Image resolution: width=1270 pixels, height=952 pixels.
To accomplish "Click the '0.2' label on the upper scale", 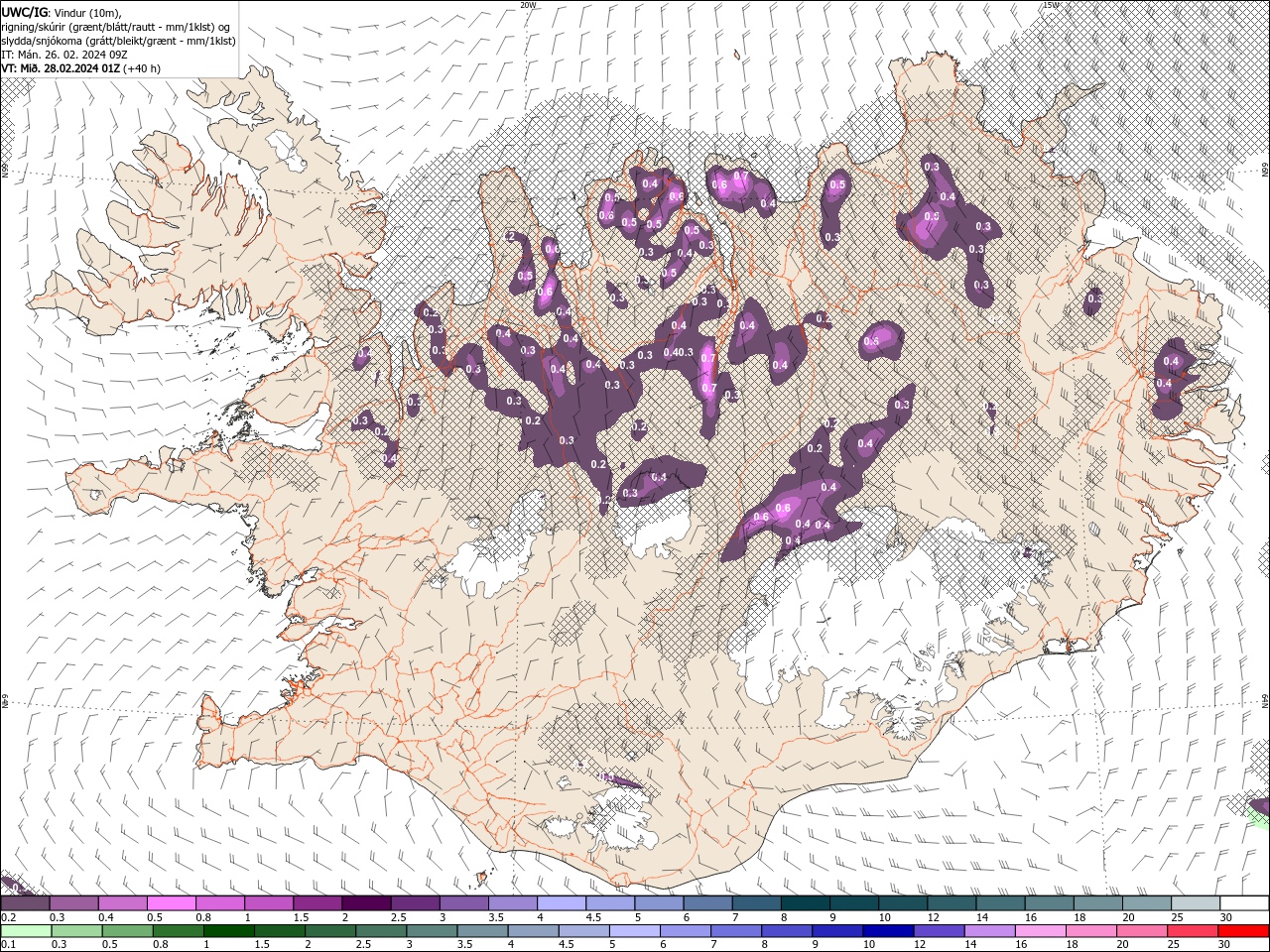I will pos(8,917).
